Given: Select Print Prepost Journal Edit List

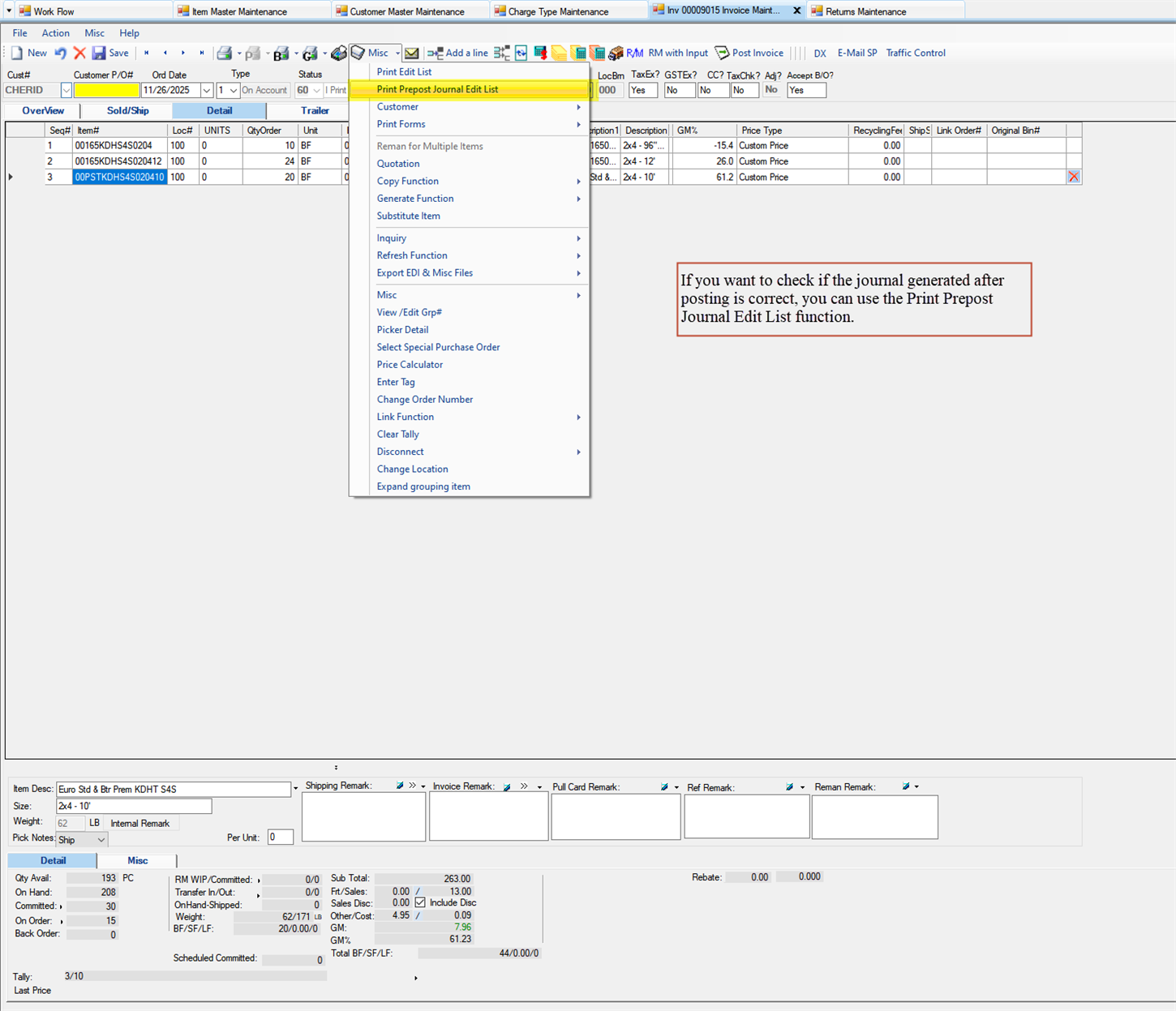Looking at the screenshot, I should (437, 89).
